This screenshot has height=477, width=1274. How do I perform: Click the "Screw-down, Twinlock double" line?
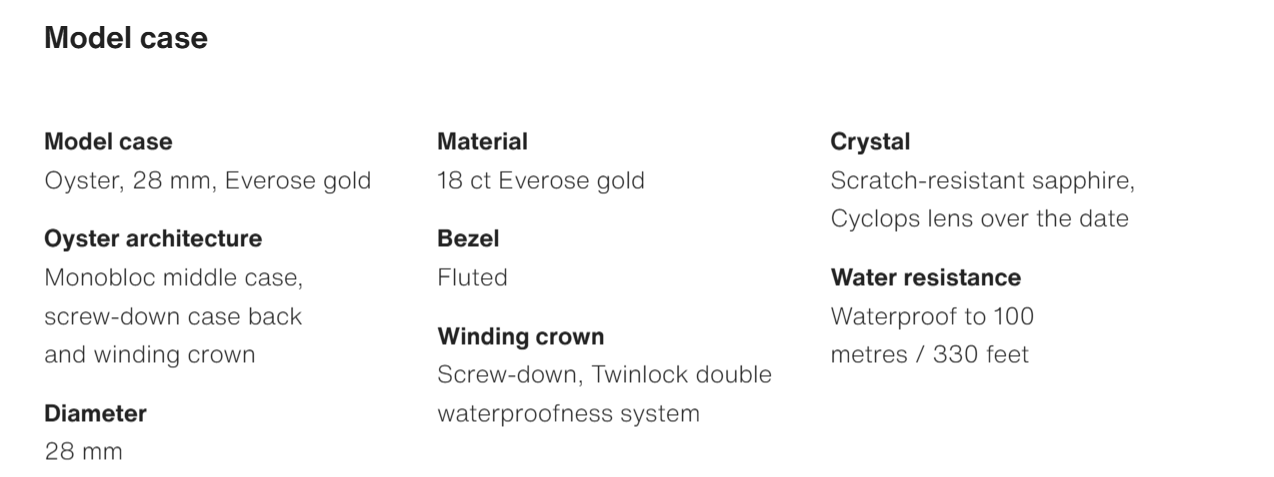pos(604,375)
